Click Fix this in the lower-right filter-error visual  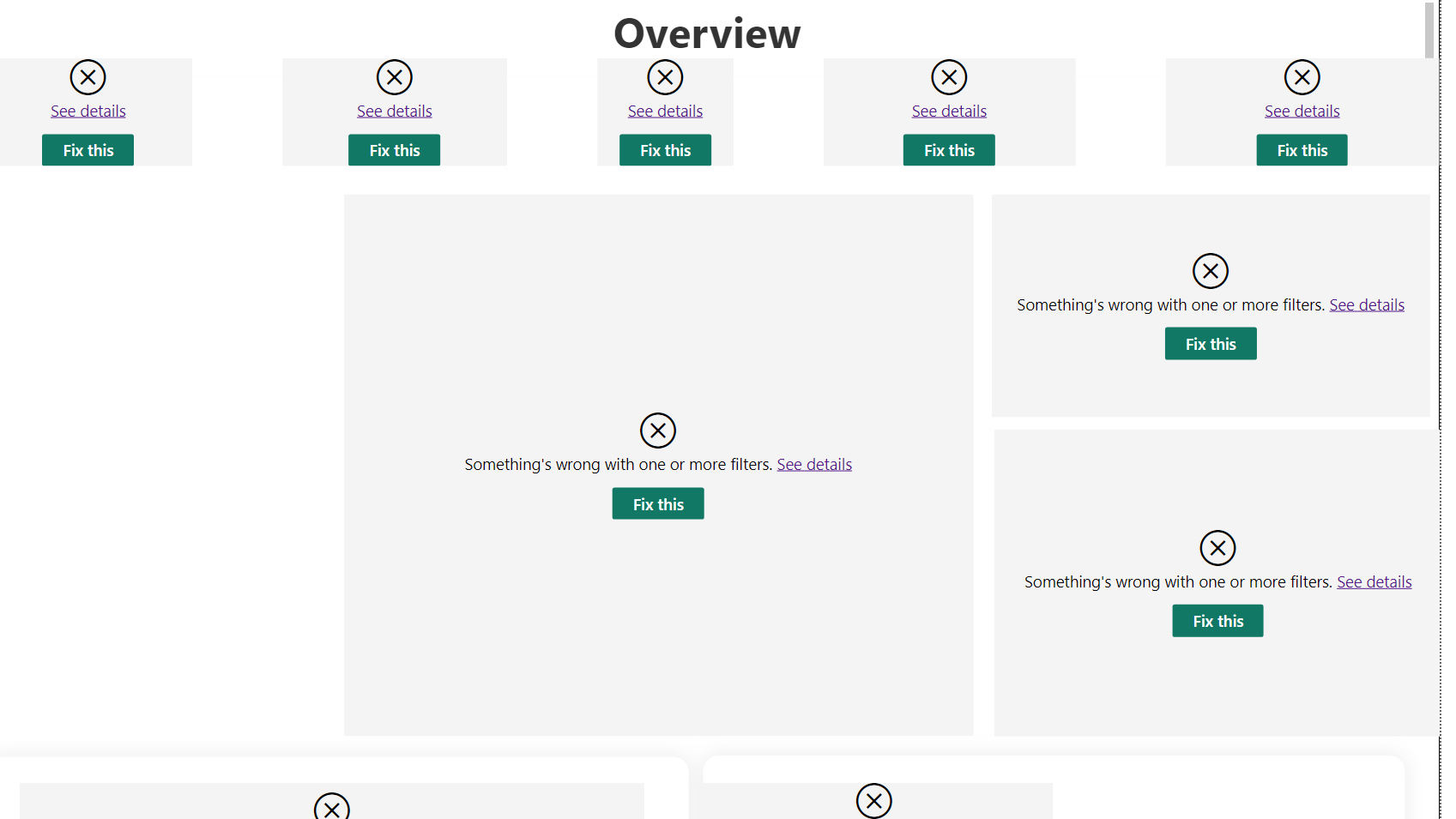tap(1217, 621)
